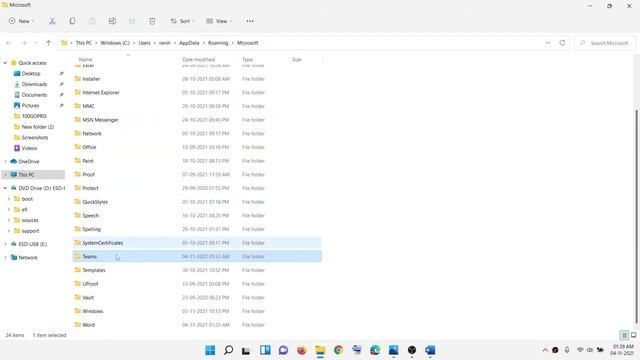Viewport: 640px width, 360px height.
Task: Open Chrome from the taskbar
Action: [338, 350]
